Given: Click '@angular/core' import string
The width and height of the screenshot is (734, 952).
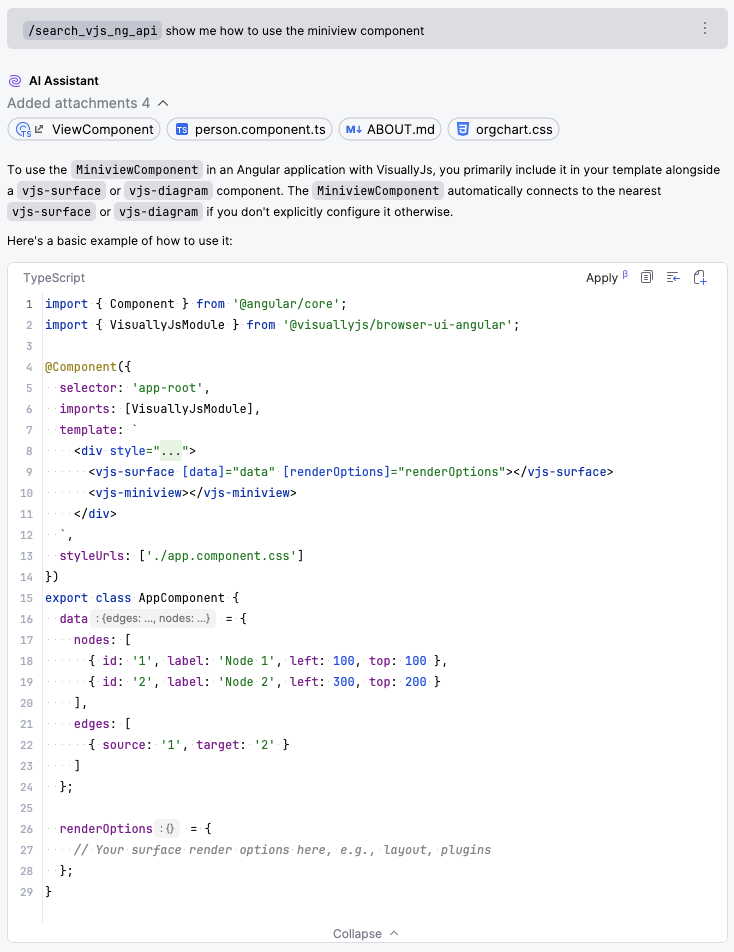Looking at the screenshot, I should [x=286, y=304].
